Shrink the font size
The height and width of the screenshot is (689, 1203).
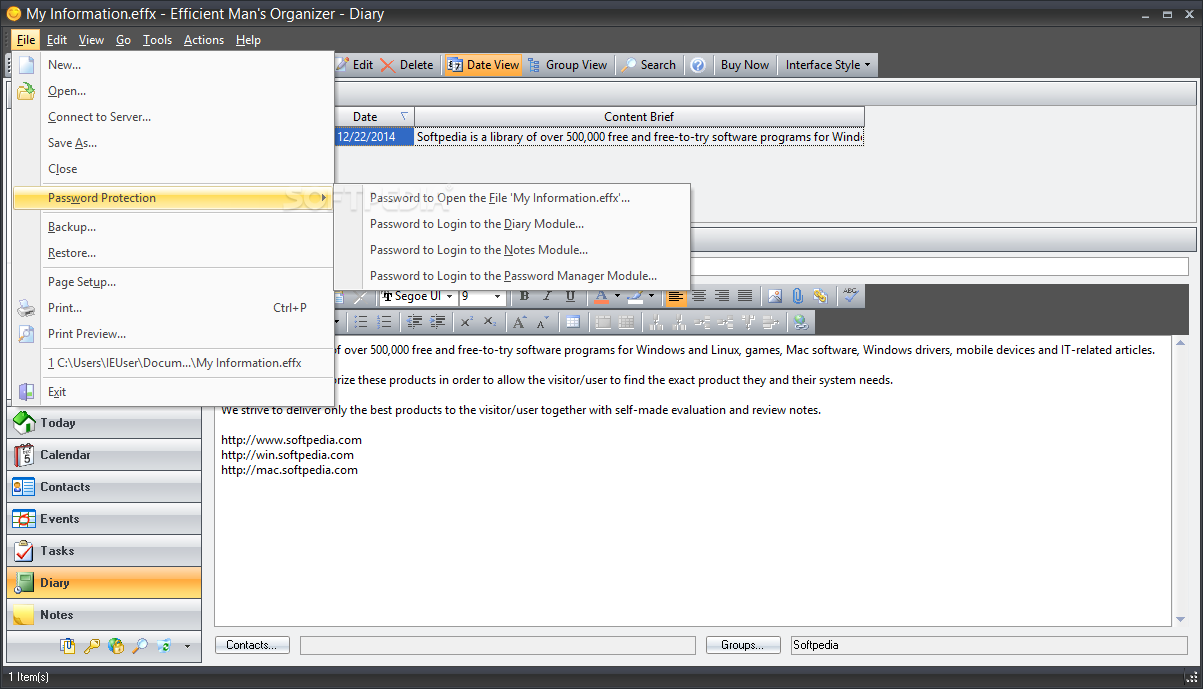click(542, 322)
